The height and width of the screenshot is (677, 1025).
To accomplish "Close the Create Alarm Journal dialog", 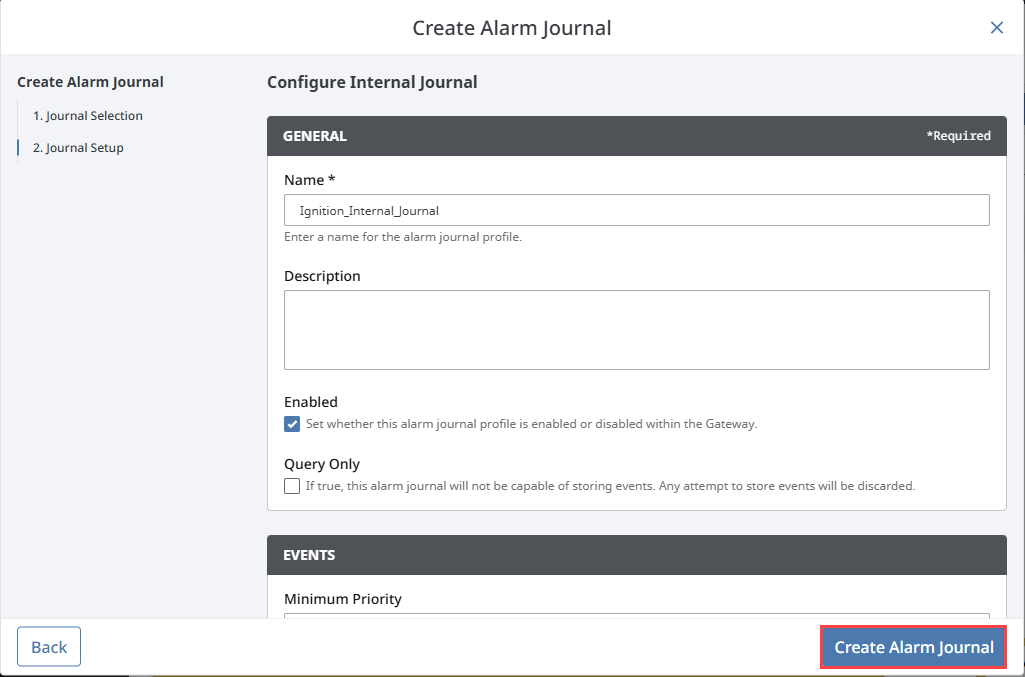I will pyautogui.click(x=996, y=27).
